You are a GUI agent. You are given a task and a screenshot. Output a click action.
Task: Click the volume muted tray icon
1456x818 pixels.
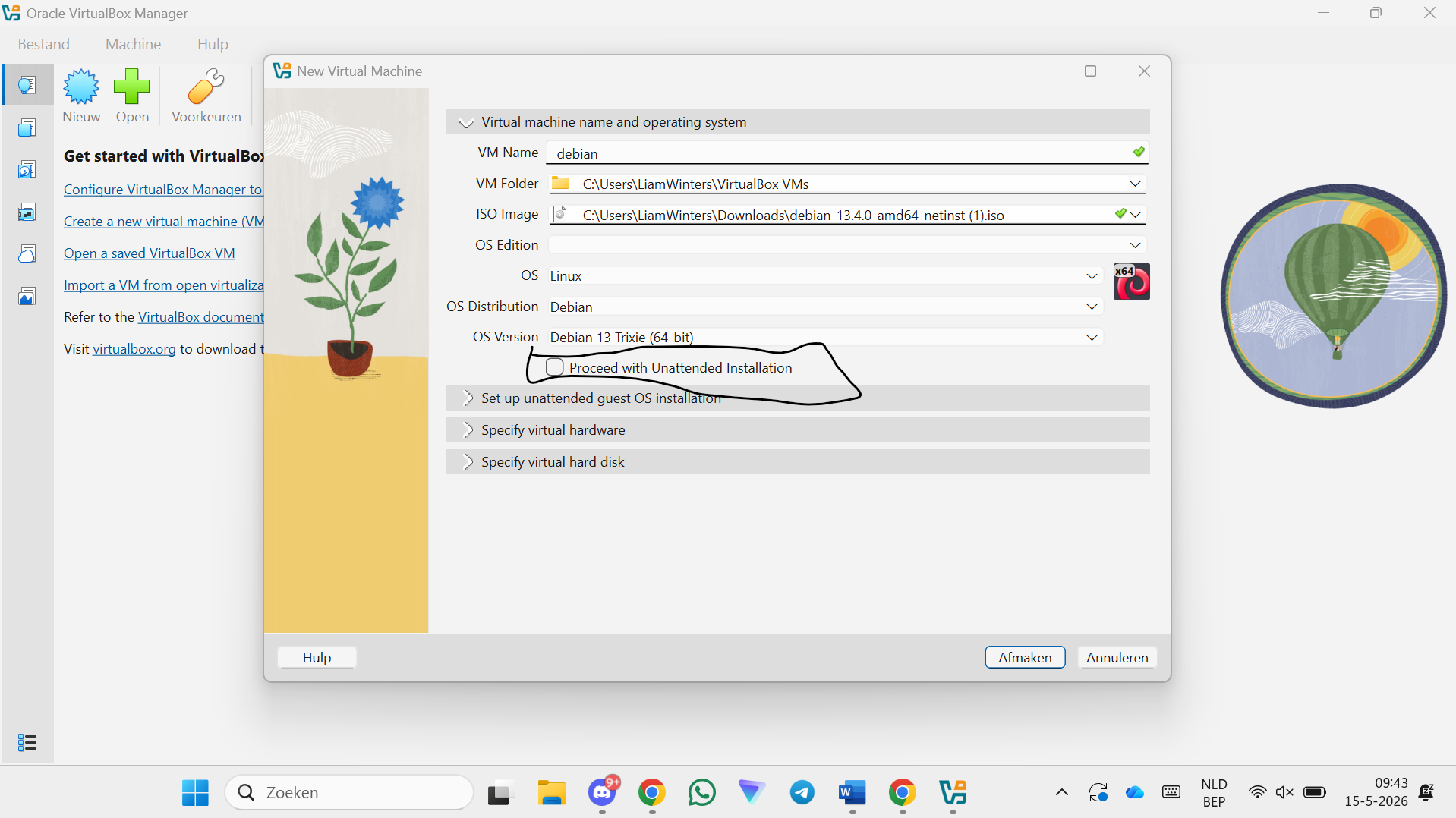pyautogui.click(x=1284, y=792)
